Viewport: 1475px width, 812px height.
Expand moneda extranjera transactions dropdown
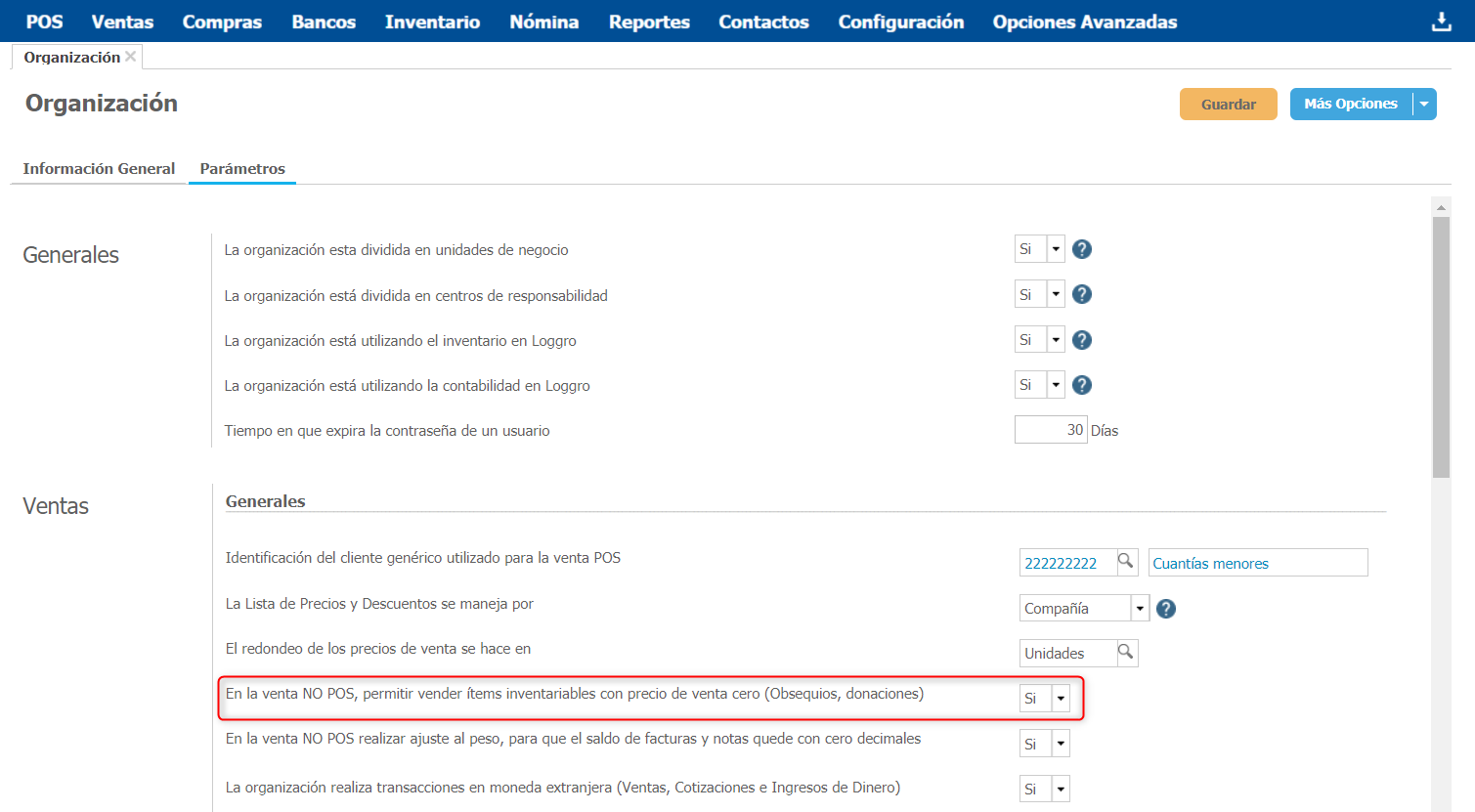coord(1061,789)
